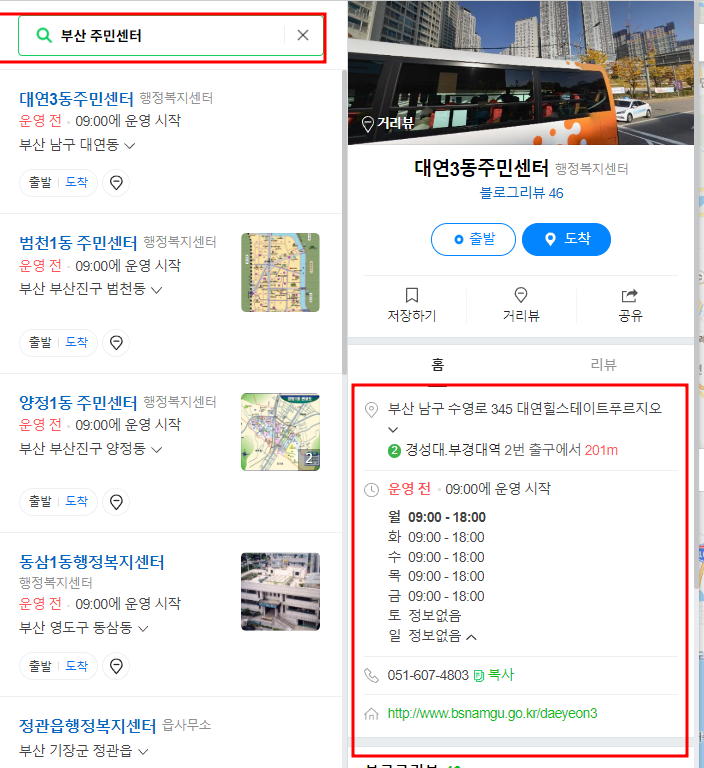Click the phone icon beside 051-607-4803

[x=371, y=676]
